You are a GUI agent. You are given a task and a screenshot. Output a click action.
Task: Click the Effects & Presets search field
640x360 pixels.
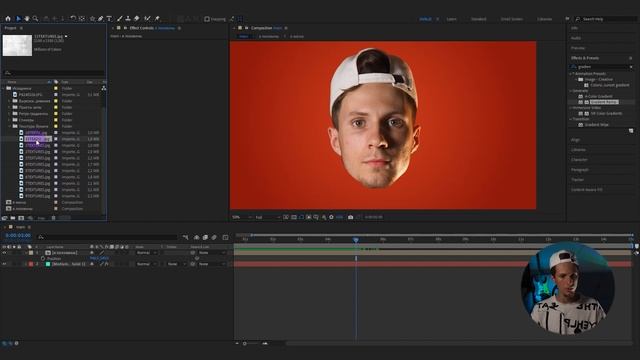[x=602, y=67]
